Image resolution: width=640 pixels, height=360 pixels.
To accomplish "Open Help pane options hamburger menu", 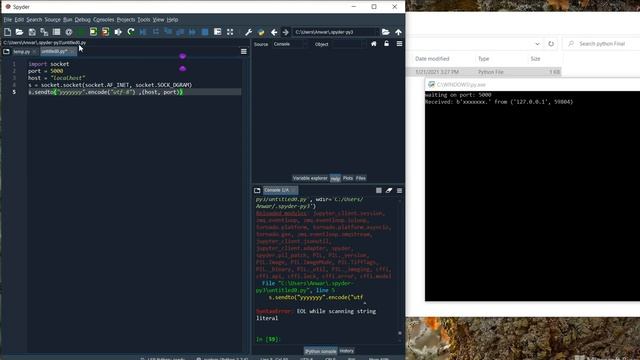I will (399, 44).
